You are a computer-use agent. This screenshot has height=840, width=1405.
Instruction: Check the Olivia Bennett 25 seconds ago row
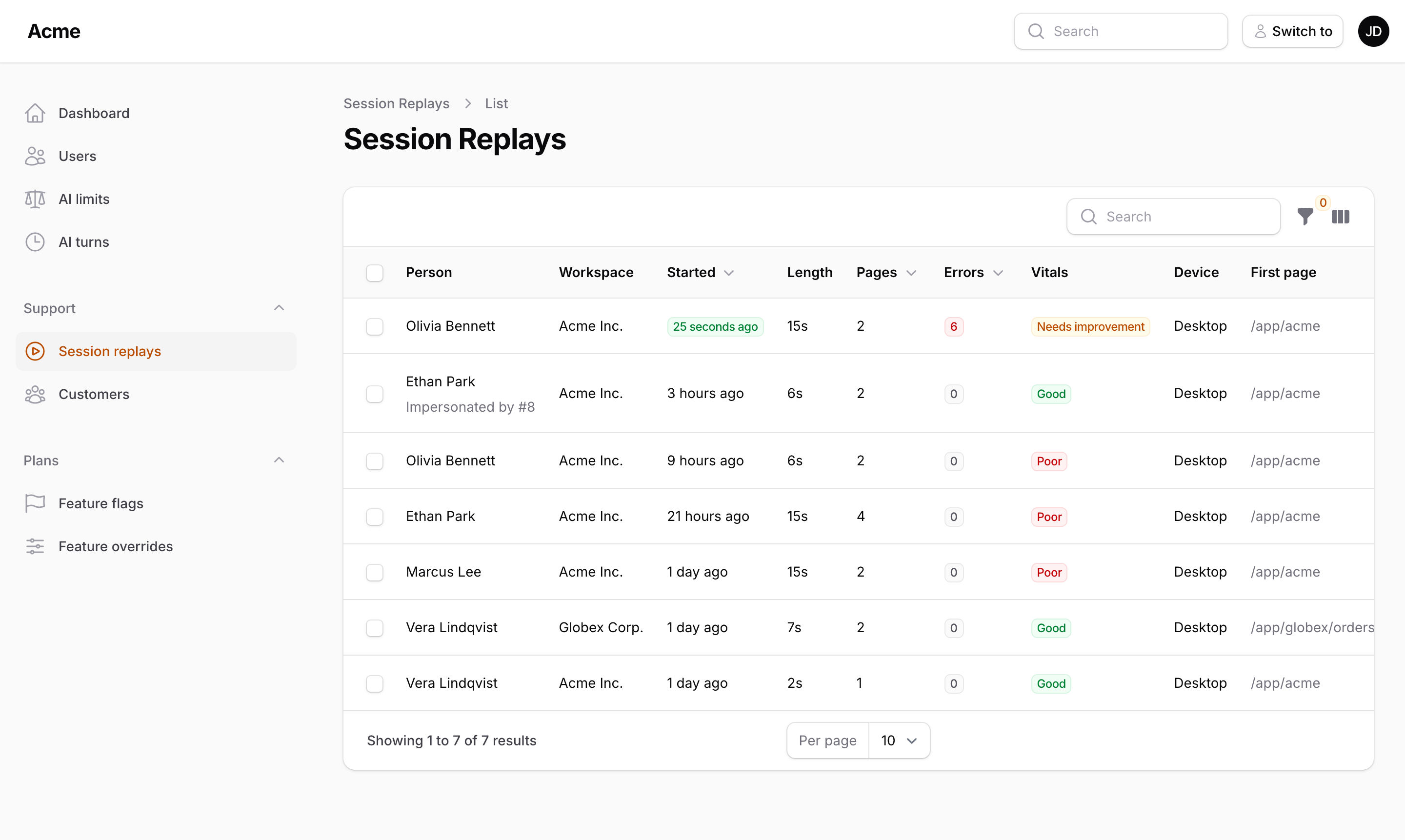(374, 327)
